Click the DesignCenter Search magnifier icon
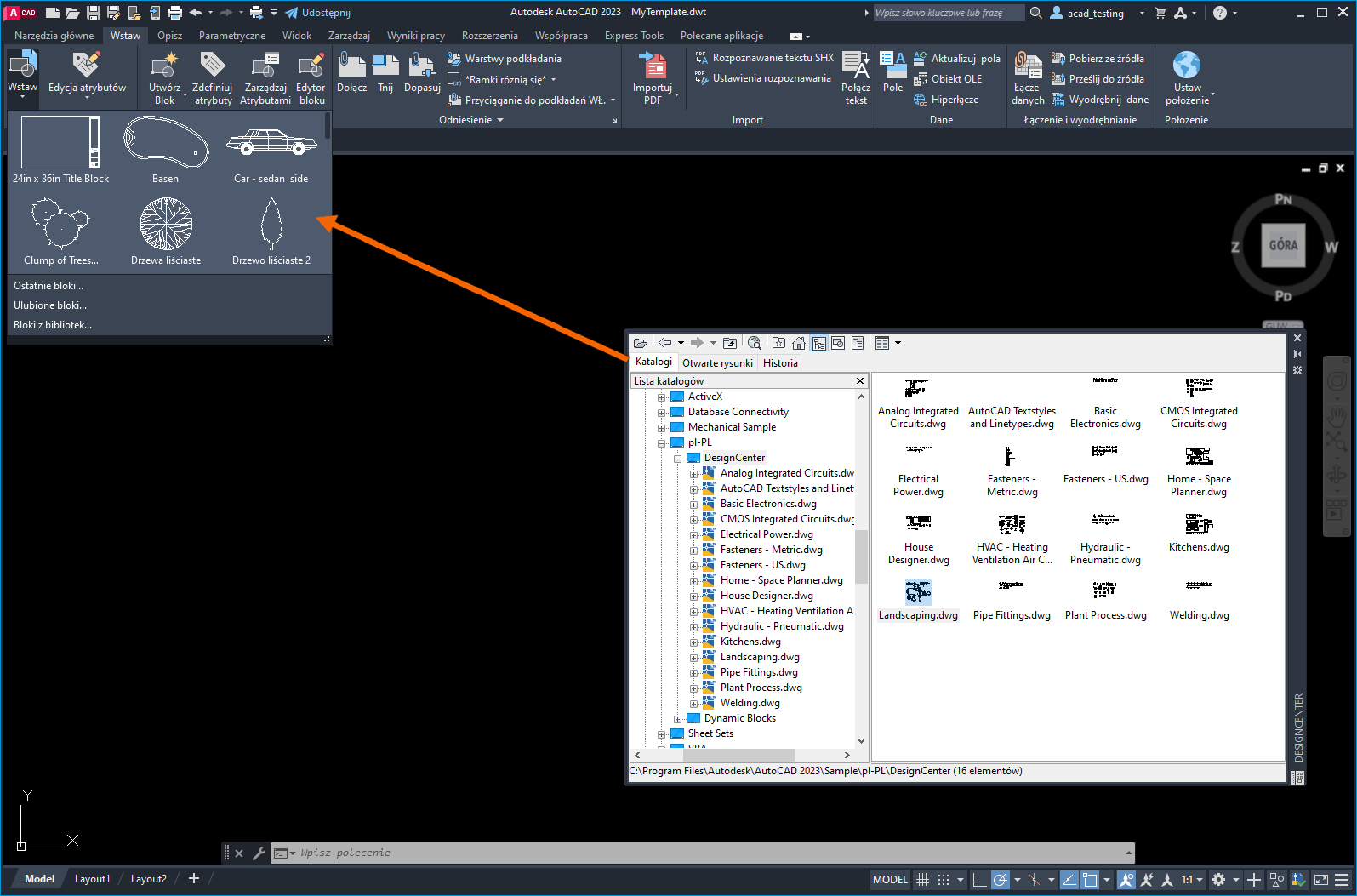 pyautogui.click(x=754, y=343)
